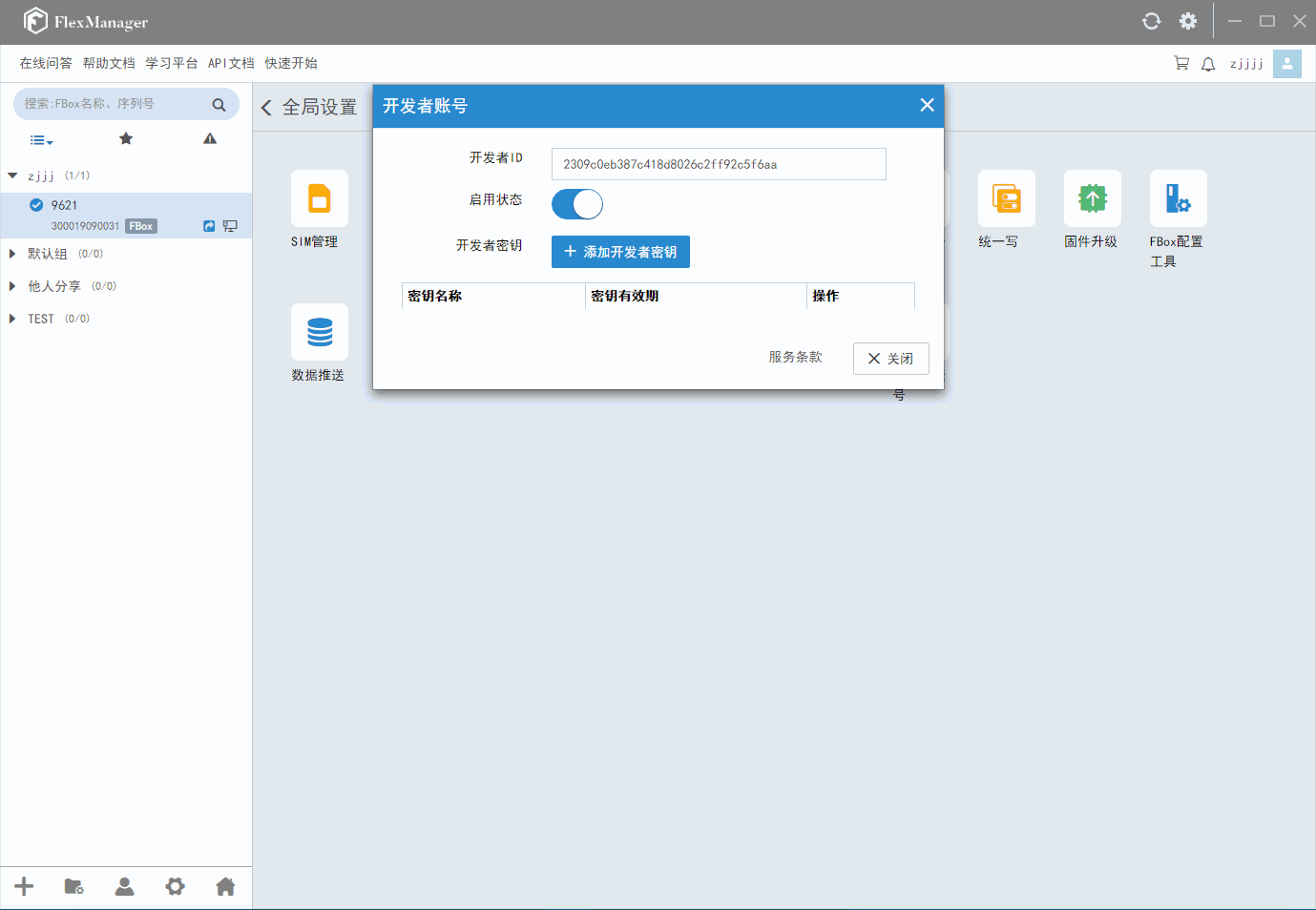Open the 统一写 icon
This screenshot has height=910, width=1316.
pyautogui.click(x=1006, y=198)
